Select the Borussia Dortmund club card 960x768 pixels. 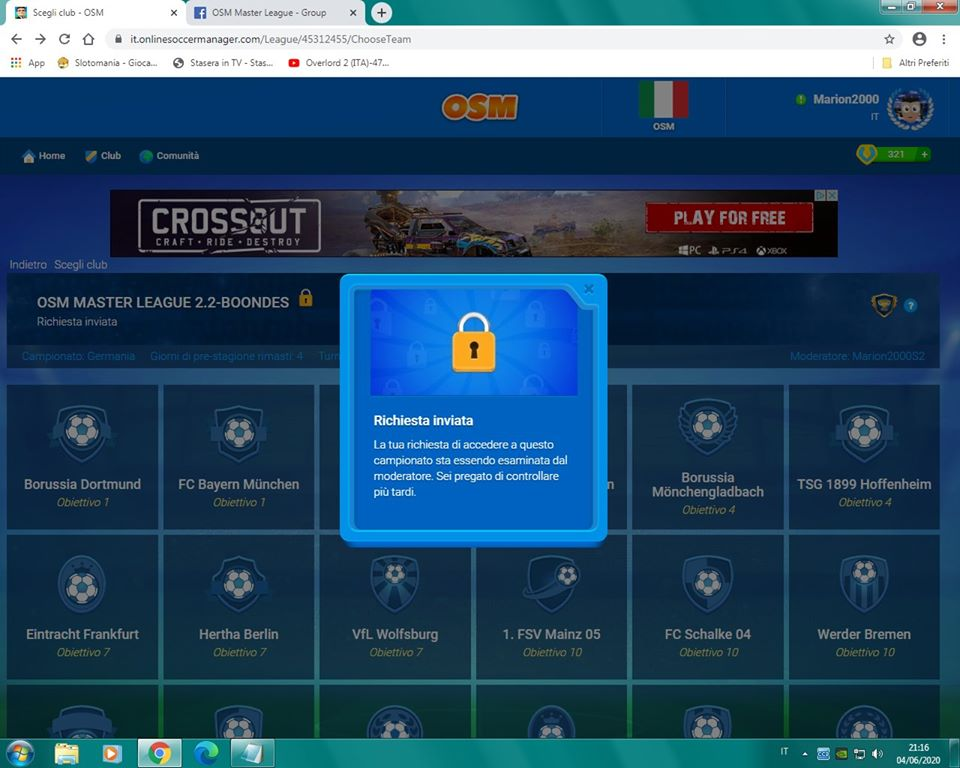click(x=82, y=457)
